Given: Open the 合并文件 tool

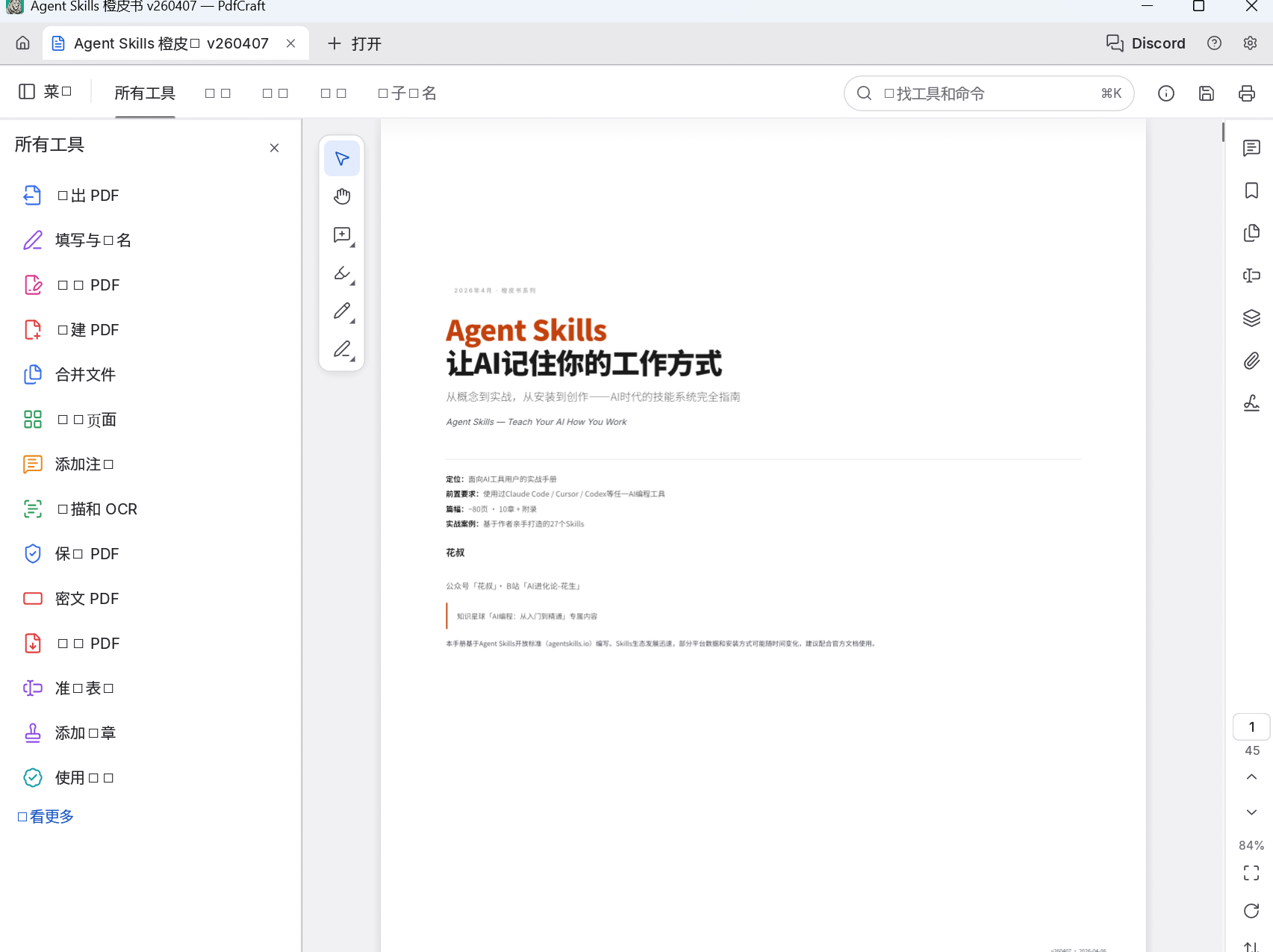Looking at the screenshot, I should (149, 375).
